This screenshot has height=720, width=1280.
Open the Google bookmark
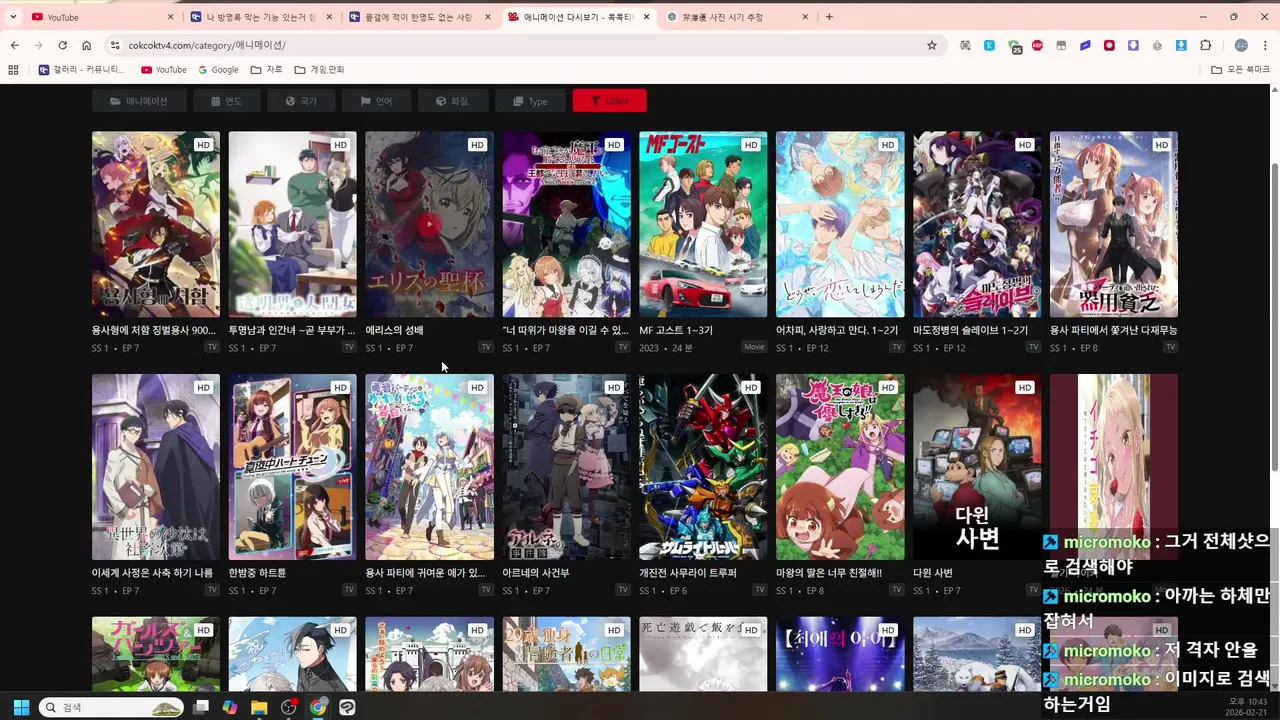[x=218, y=70]
